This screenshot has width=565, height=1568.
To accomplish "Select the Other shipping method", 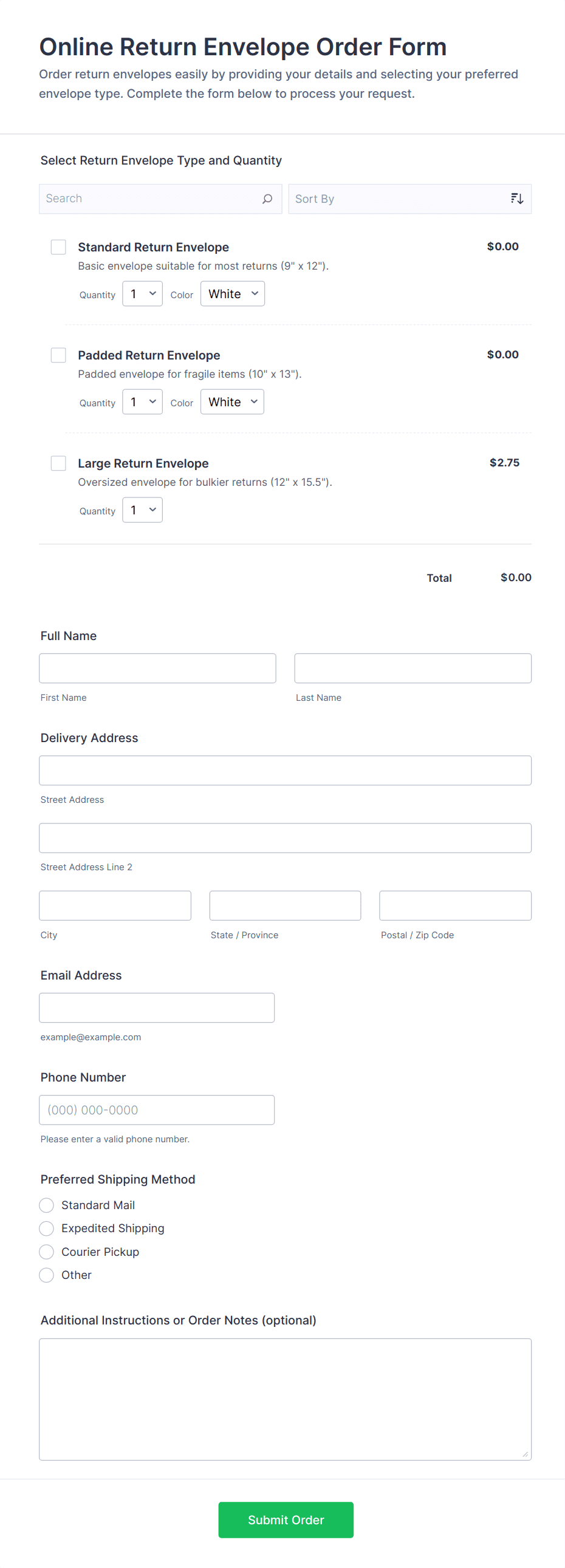I will coord(46,1275).
